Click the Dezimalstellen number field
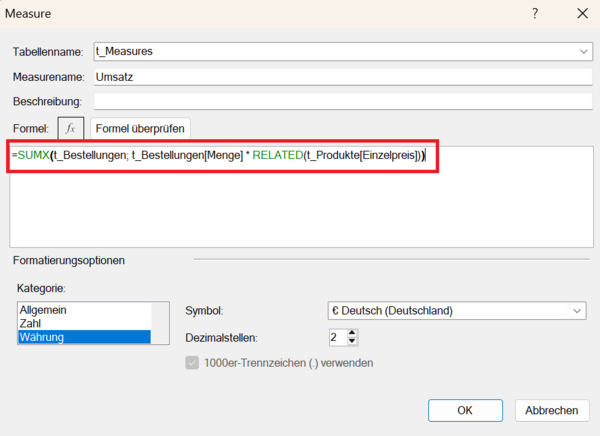The width and height of the screenshot is (600, 436). tap(339, 337)
